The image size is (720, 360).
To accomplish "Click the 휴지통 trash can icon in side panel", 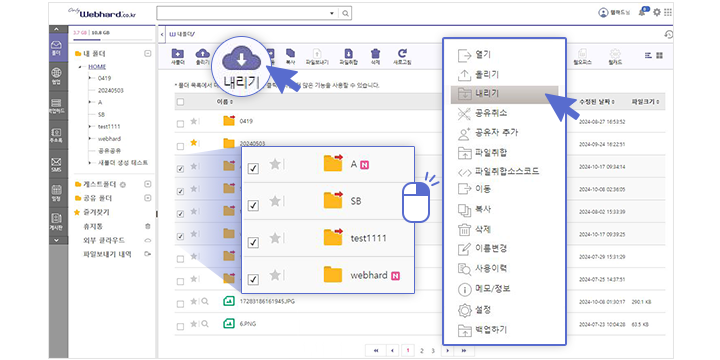I will click(x=147, y=226).
